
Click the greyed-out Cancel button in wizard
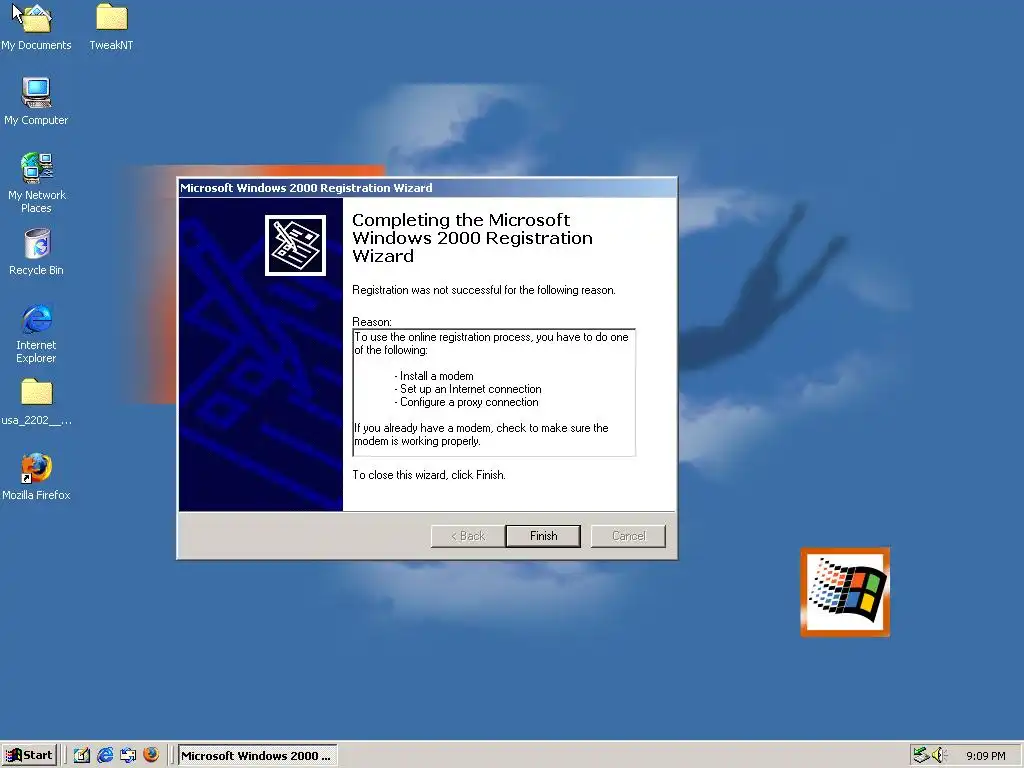click(x=628, y=536)
